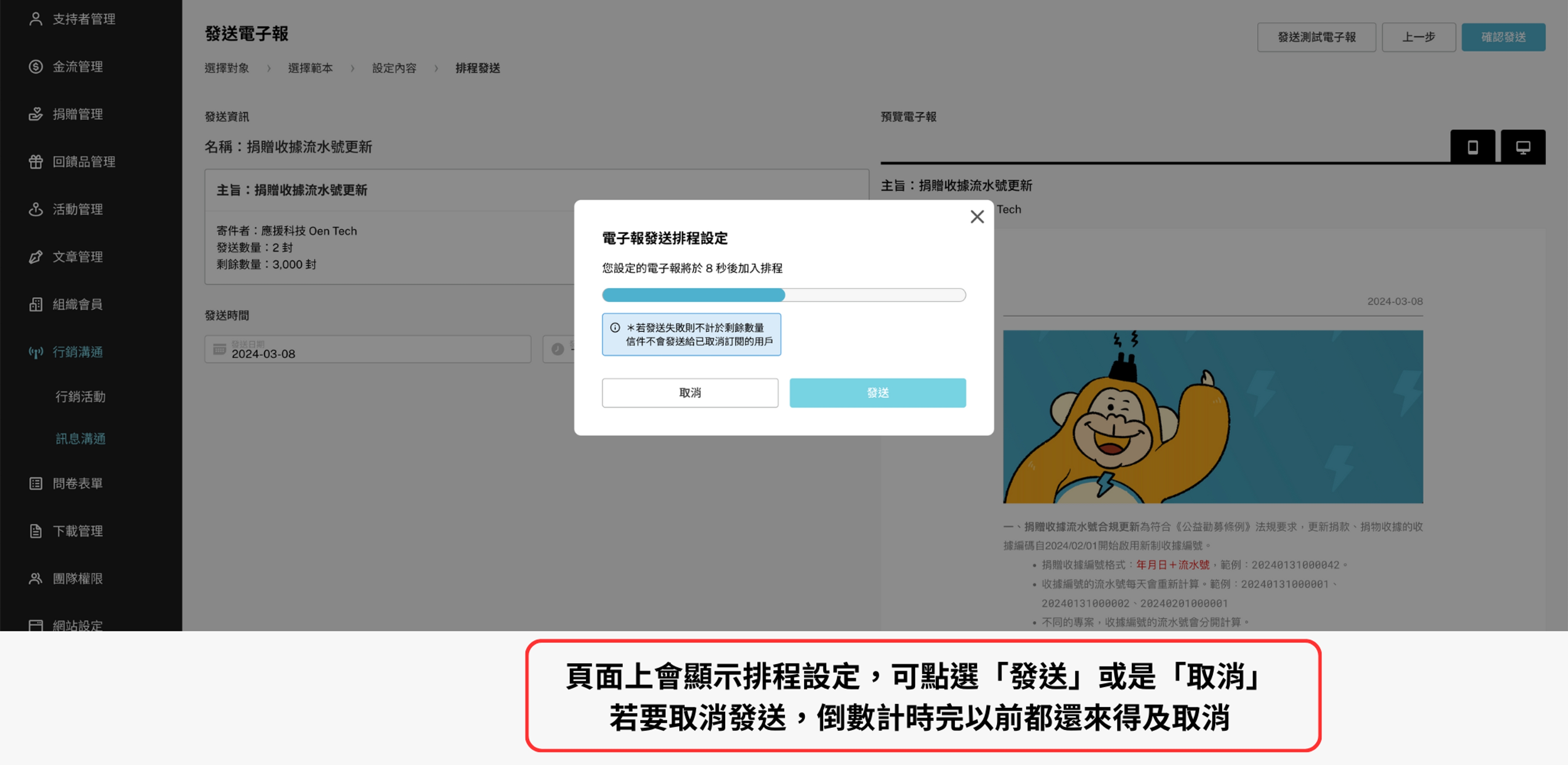Click 選擇範本 breadcrumb step

pyautogui.click(x=310, y=68)
